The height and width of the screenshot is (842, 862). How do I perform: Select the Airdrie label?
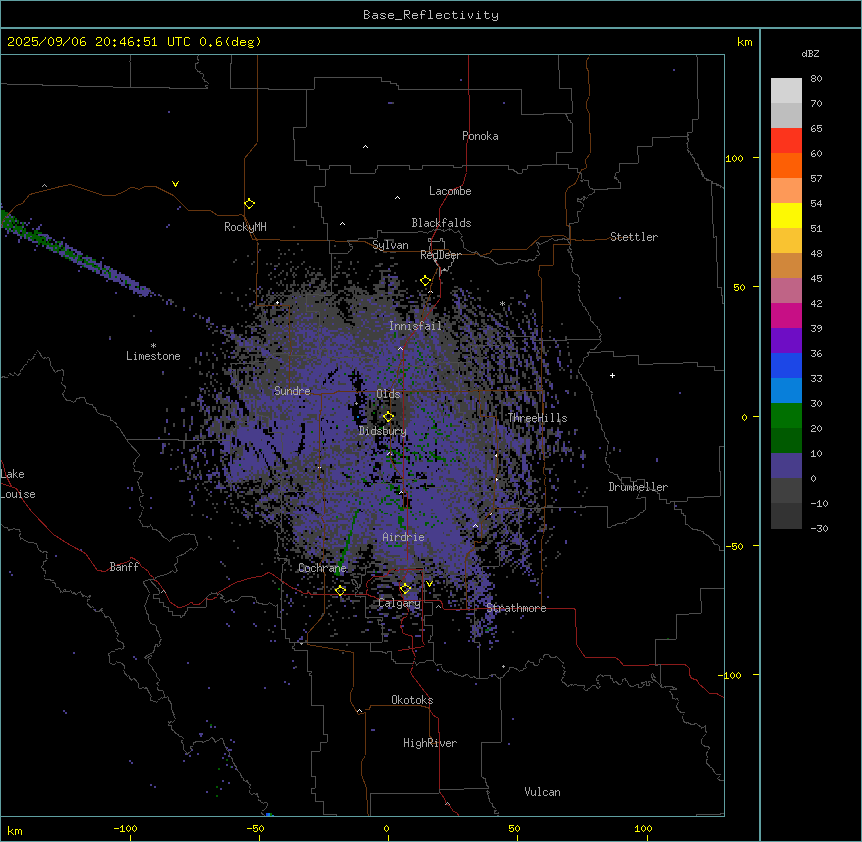coord(404,537)
